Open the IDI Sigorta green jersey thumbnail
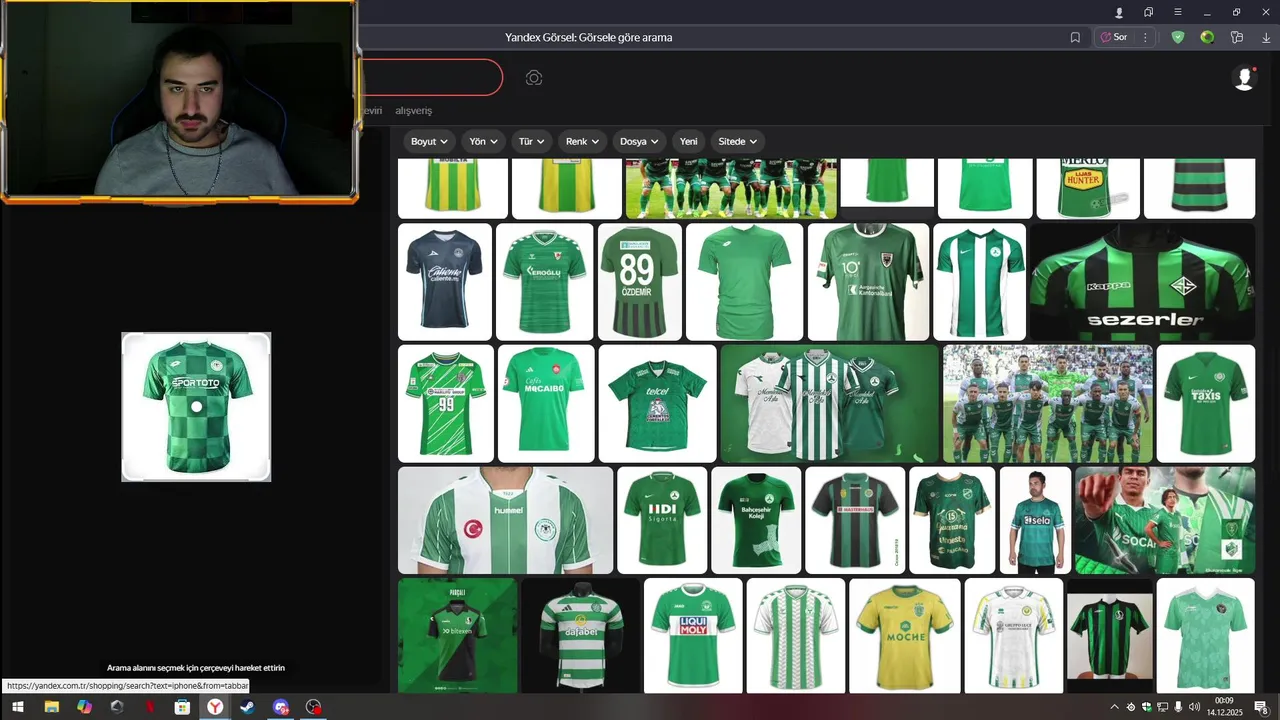The width and height of the screenshot is (1280, 720). tap(662, 520)
